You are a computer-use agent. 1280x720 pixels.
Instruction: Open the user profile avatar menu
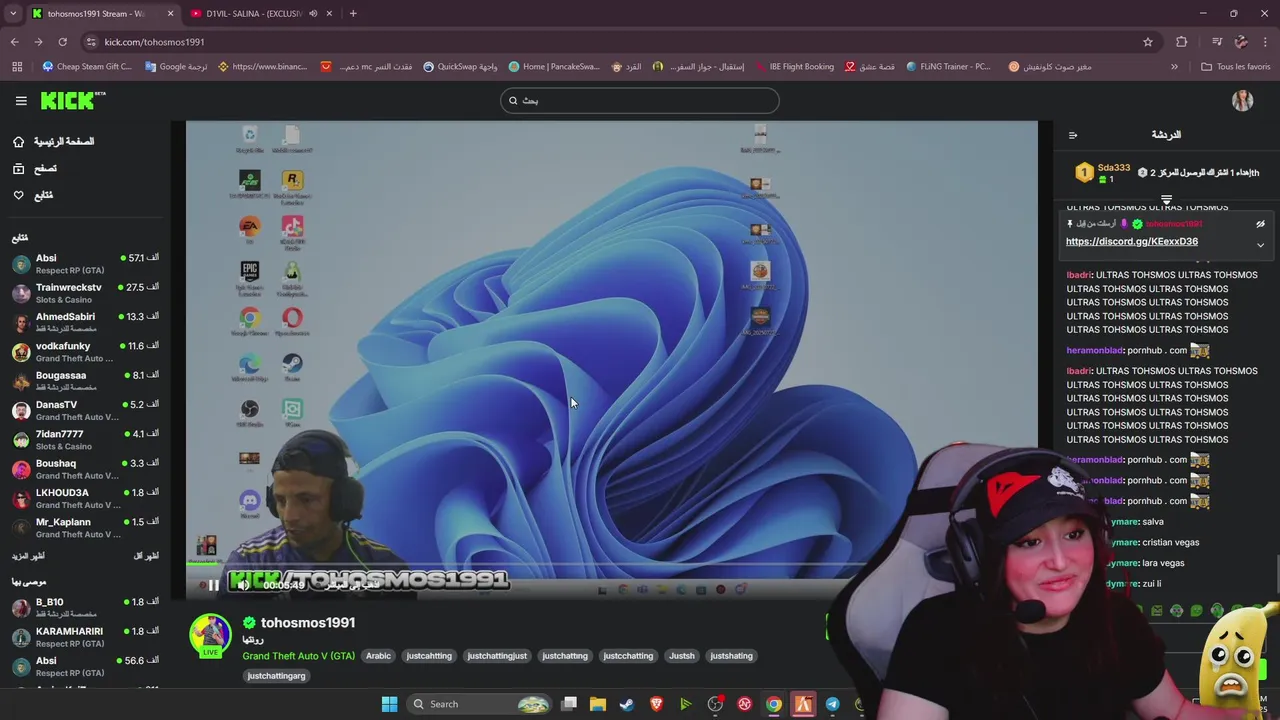1242,100
